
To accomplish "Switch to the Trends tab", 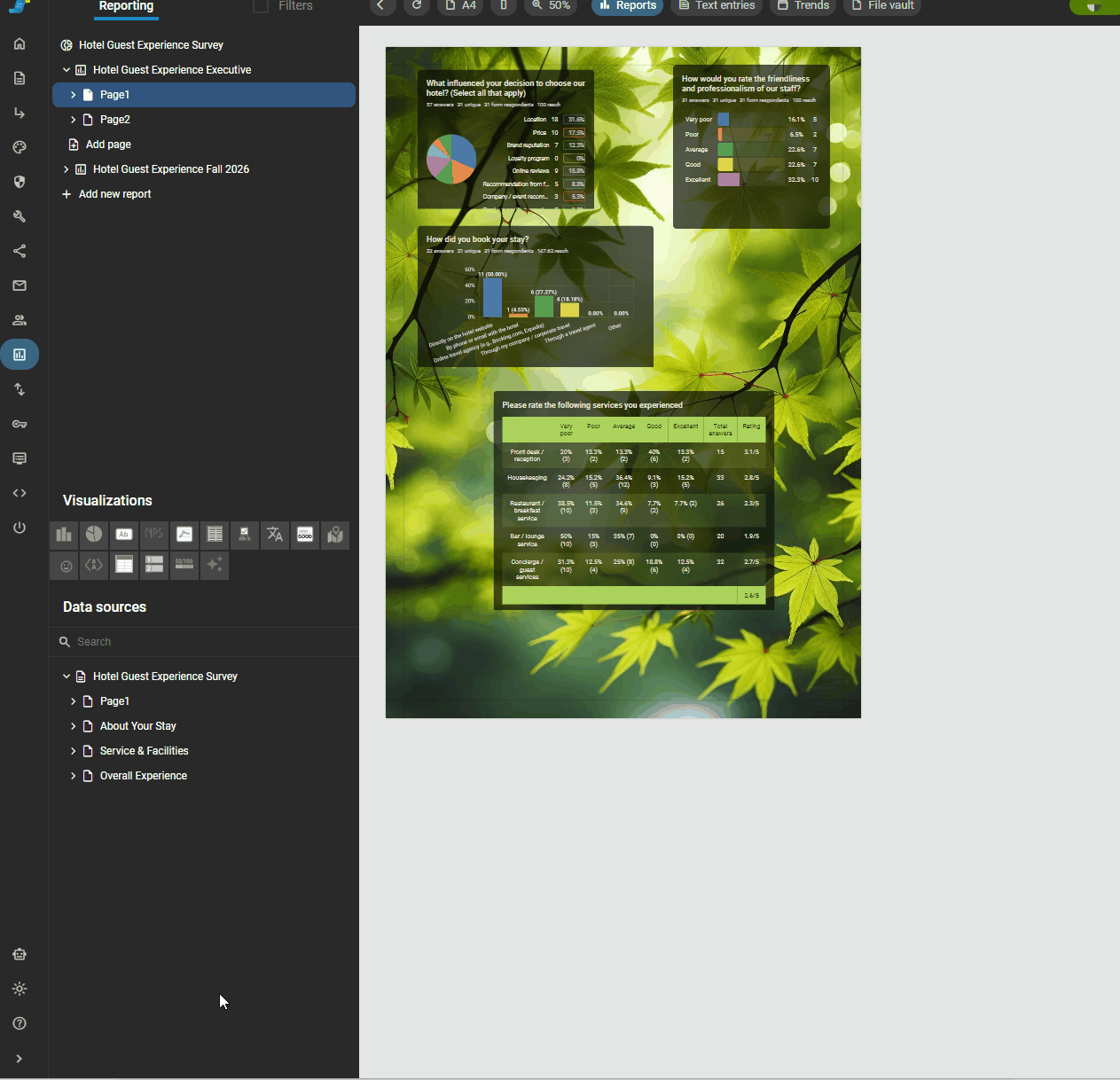I will coord(803,6).
